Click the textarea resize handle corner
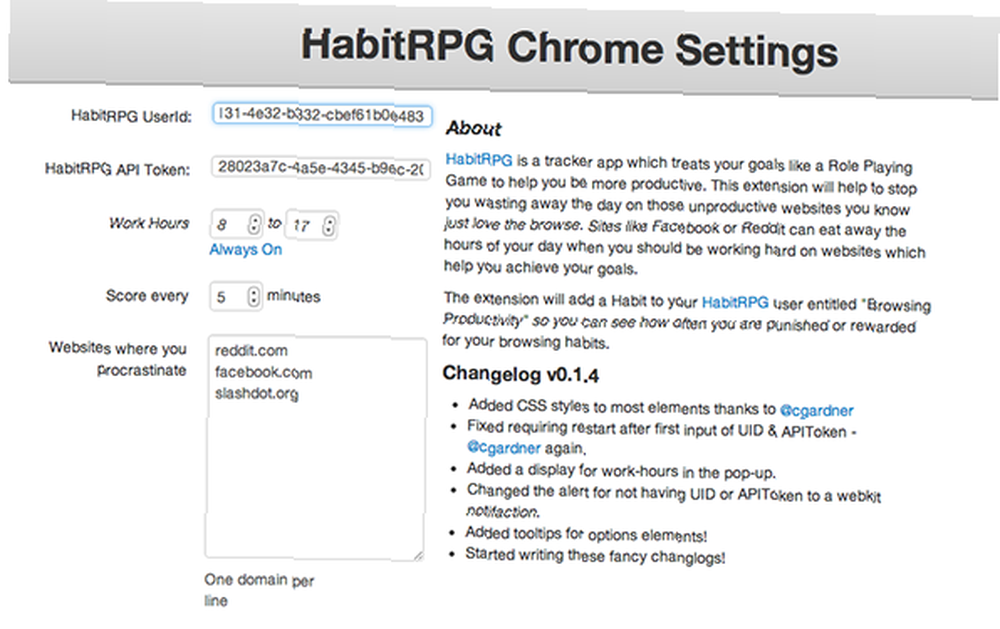The height and width of the screenshot is (629, 1000). [x=418, y=555]
